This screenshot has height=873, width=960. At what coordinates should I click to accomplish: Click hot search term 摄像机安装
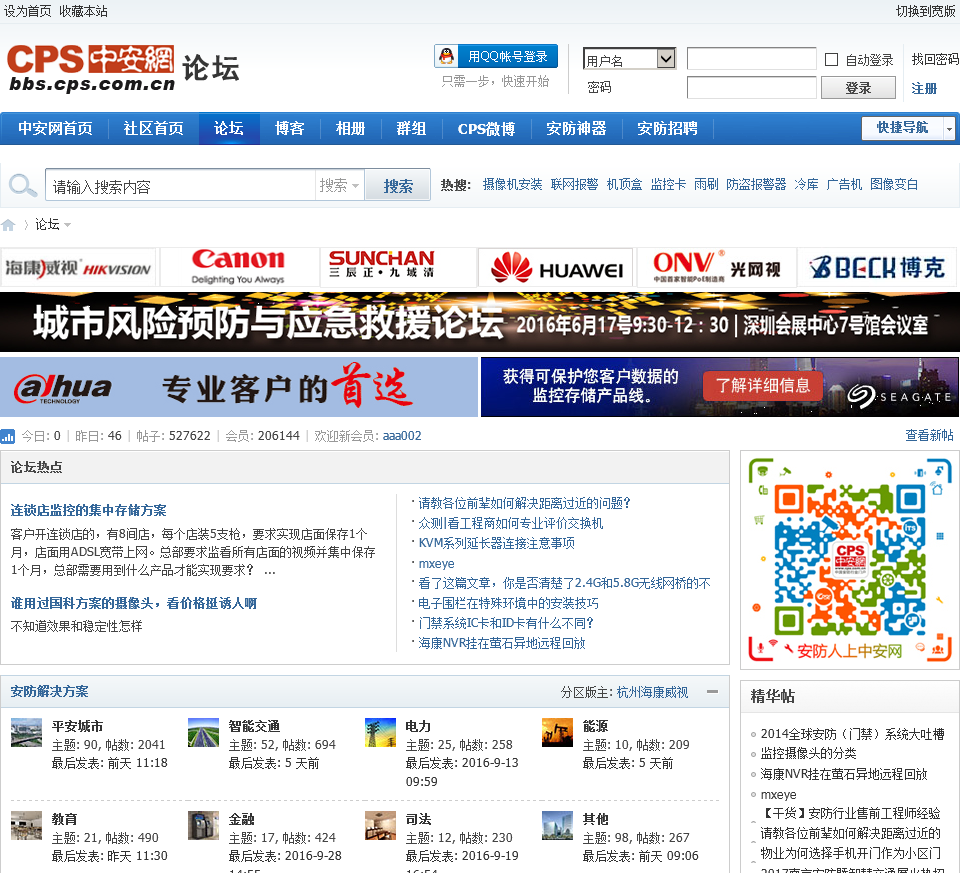(512, 184)
